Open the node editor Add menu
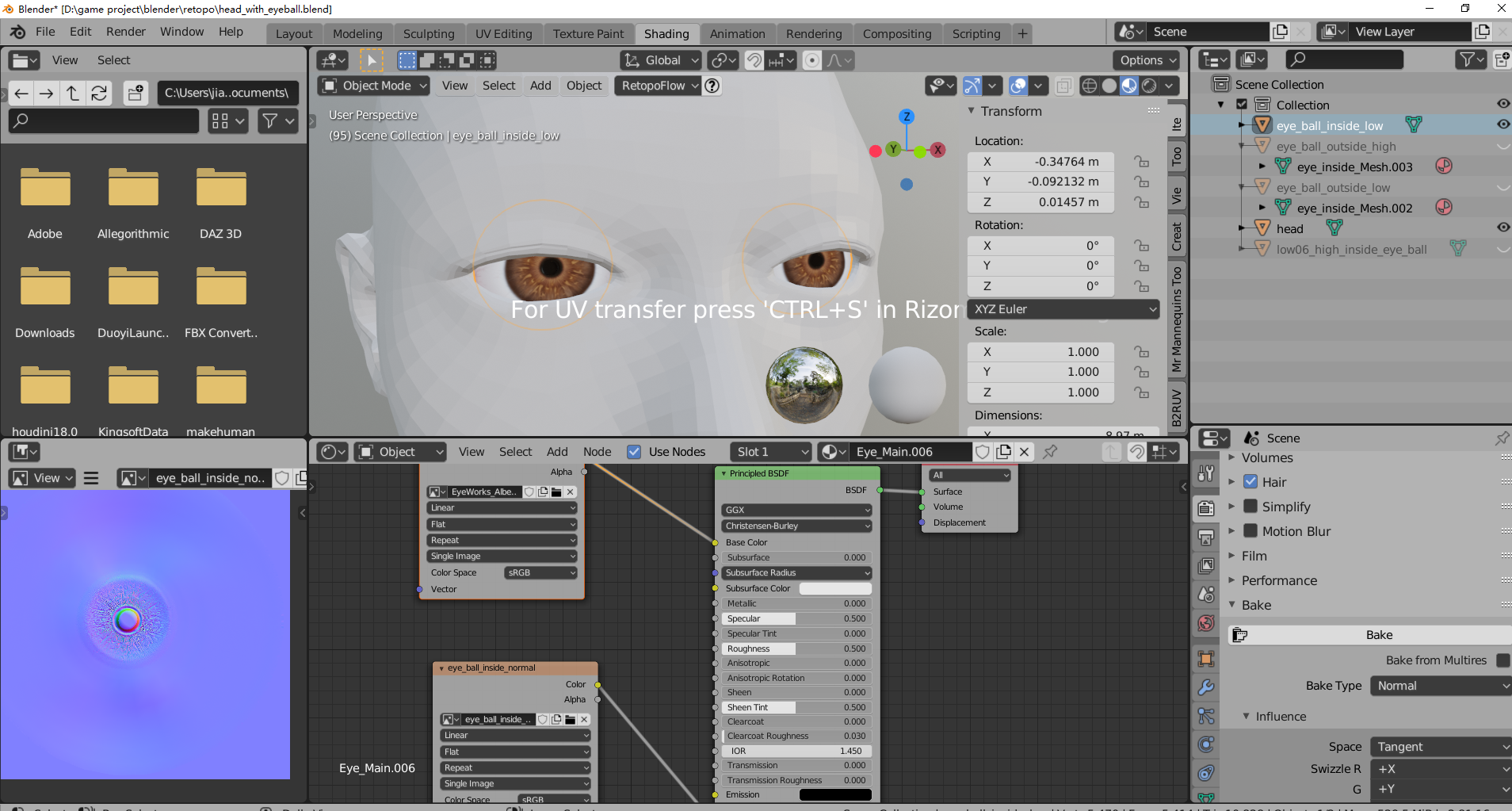Screen dimensions: 1512x811 pyautogui.click(x=557, y=452)
